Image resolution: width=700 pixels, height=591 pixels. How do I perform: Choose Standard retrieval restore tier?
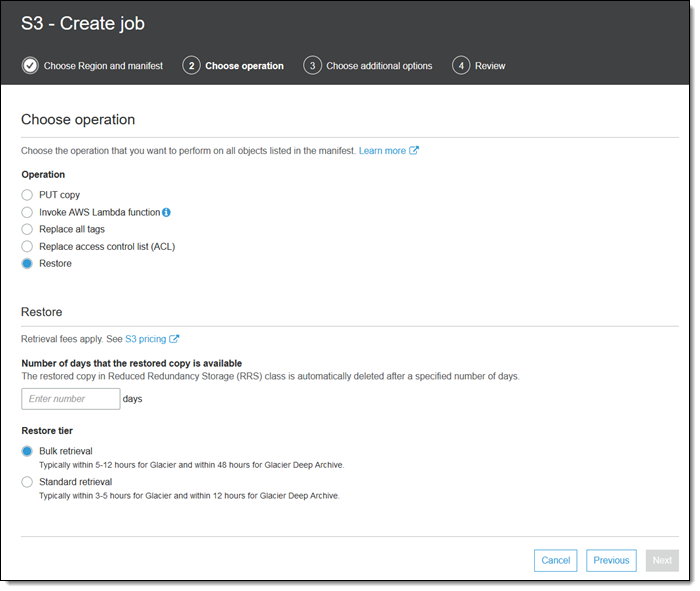pos(27,482)
